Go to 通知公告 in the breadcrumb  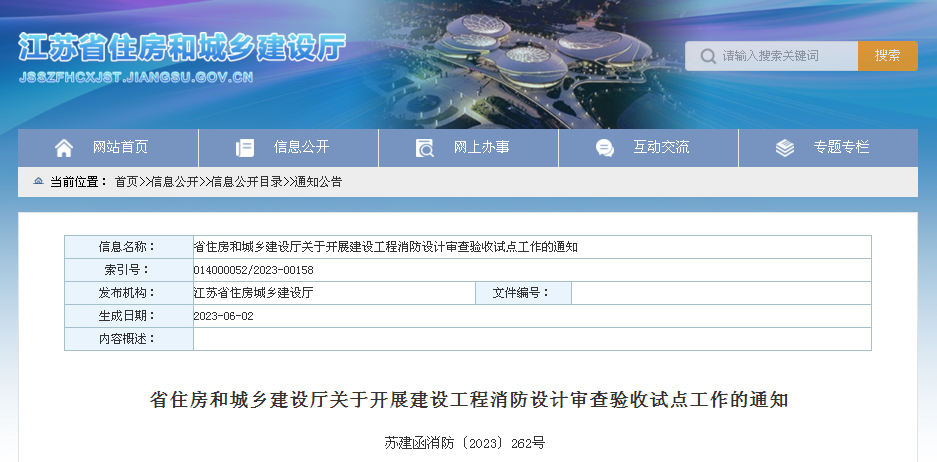click(x=319, y=182)
